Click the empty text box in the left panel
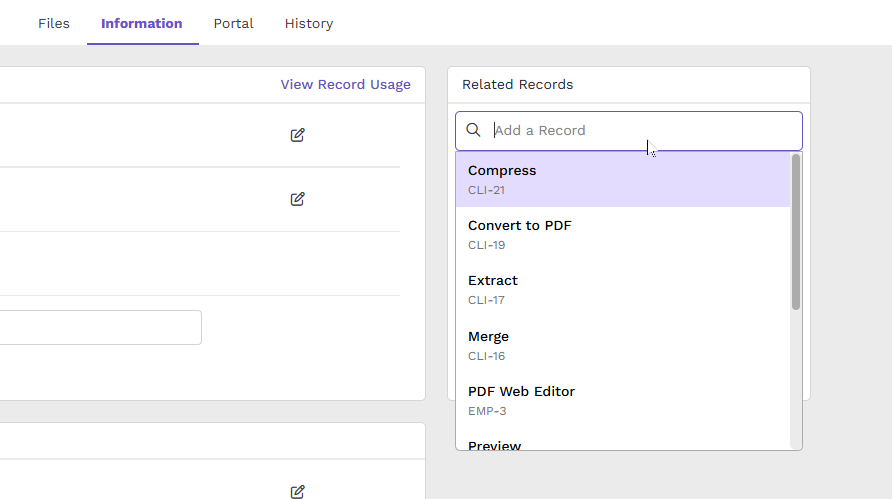Screen dimensions: 892x499 pos(101,327)
